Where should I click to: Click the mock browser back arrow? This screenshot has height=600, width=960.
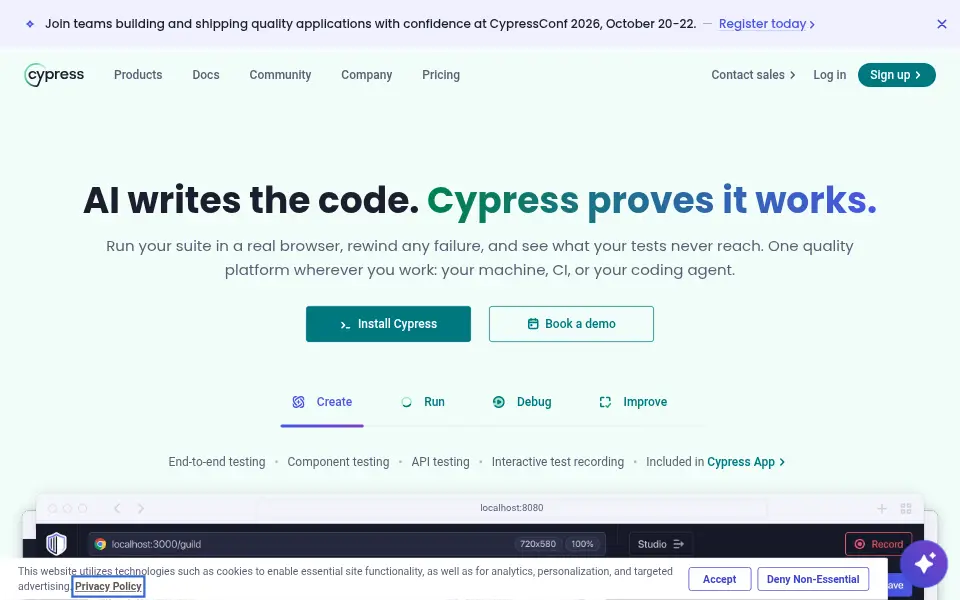pos(117,508)
